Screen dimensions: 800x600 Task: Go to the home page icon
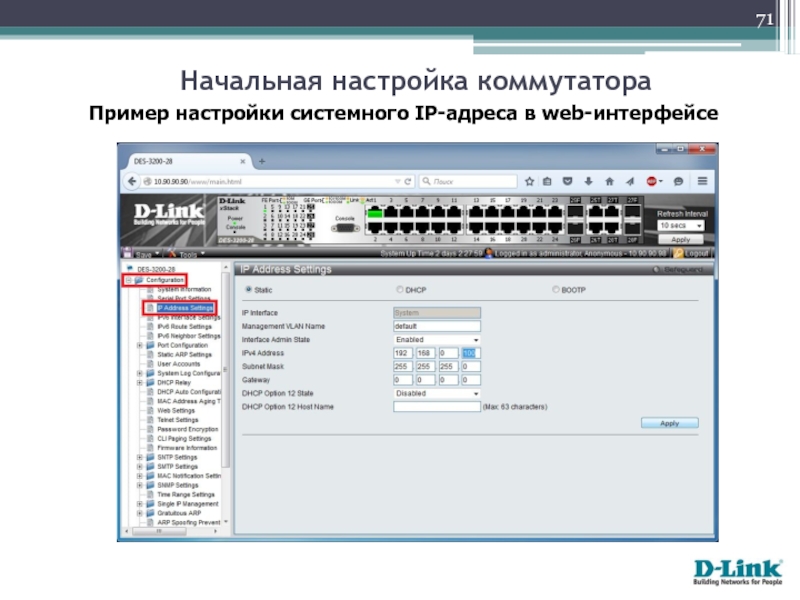click(609, 182)
